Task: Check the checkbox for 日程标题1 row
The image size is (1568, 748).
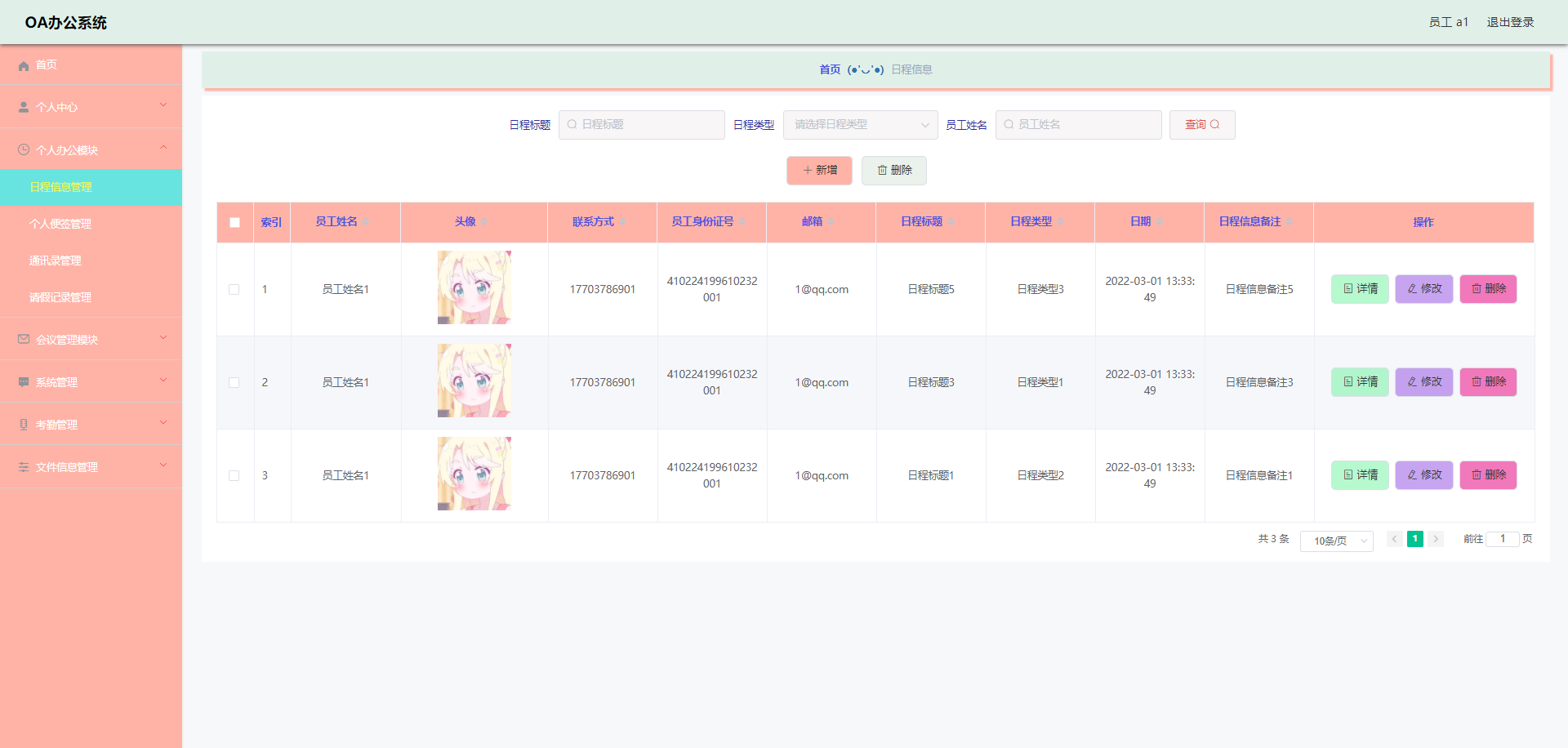Action: click(x=234, y=475)
